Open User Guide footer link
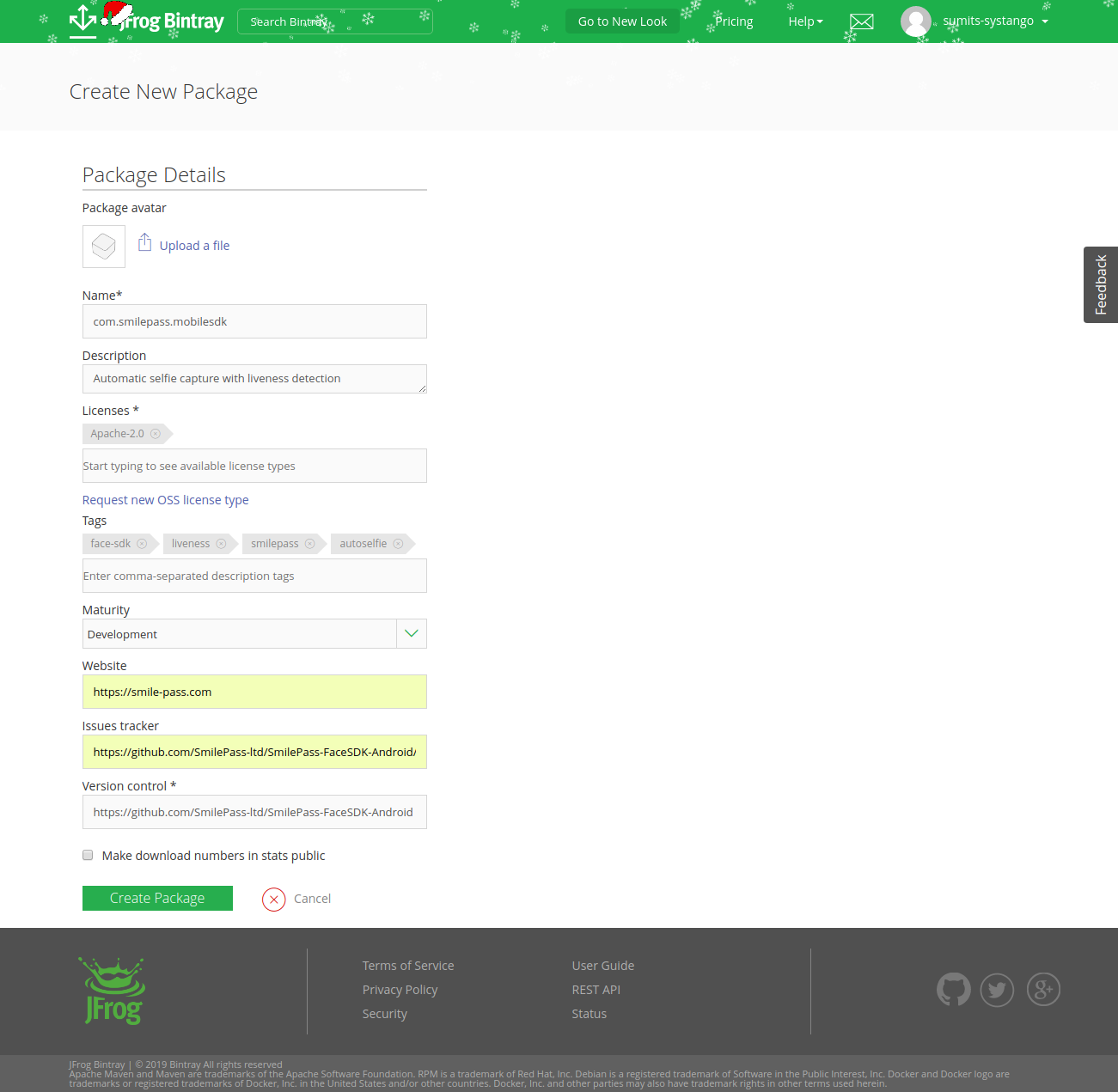 pos(603,966)
